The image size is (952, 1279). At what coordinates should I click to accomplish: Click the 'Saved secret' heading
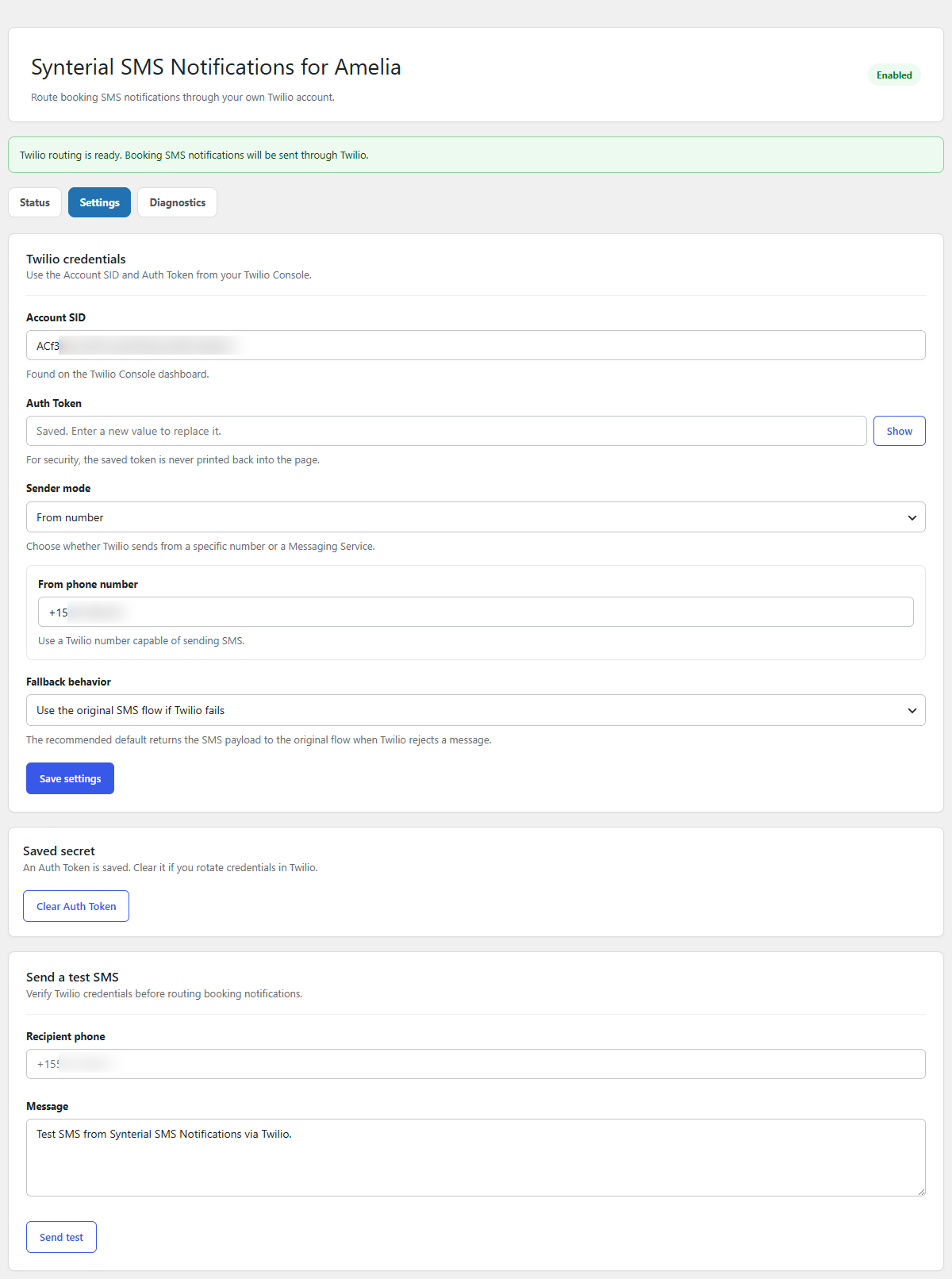(59, 851)
